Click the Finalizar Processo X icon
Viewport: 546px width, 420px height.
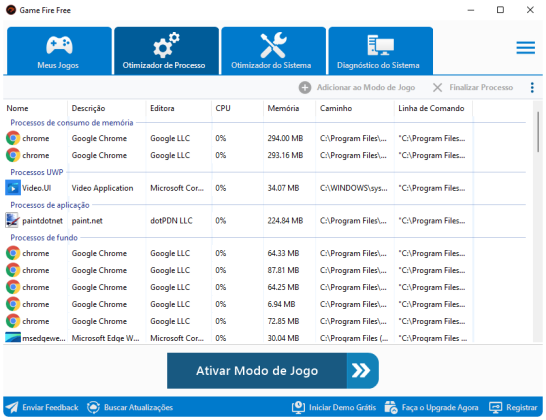coord(437,87)
